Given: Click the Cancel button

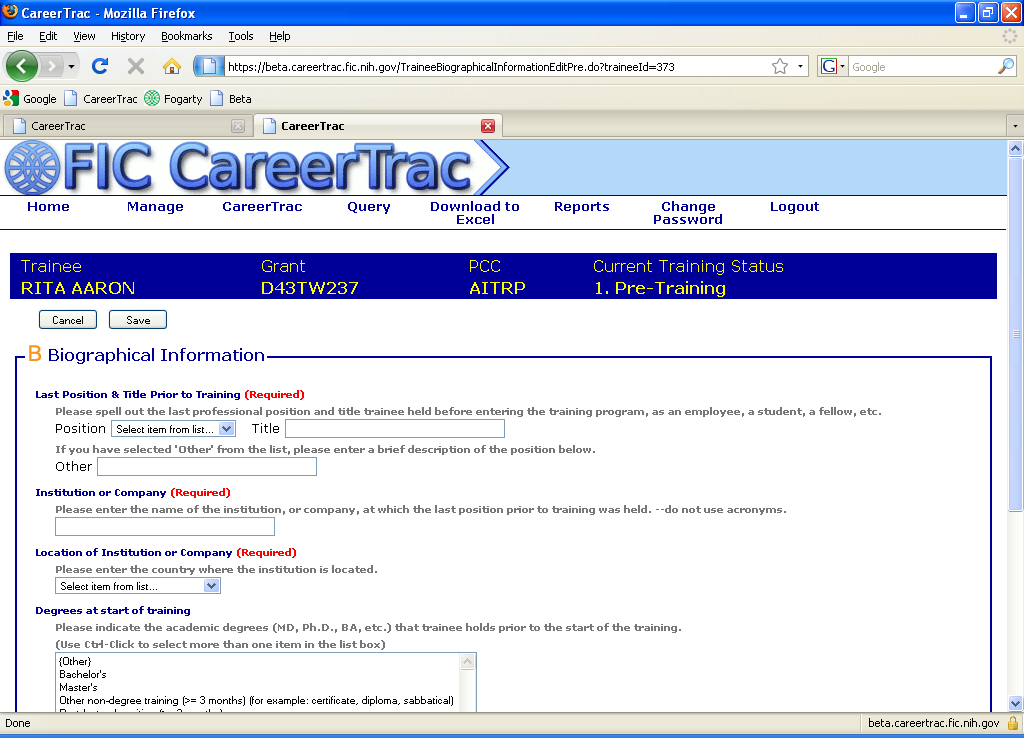Looking at the screenshot, I should point(68,320).
